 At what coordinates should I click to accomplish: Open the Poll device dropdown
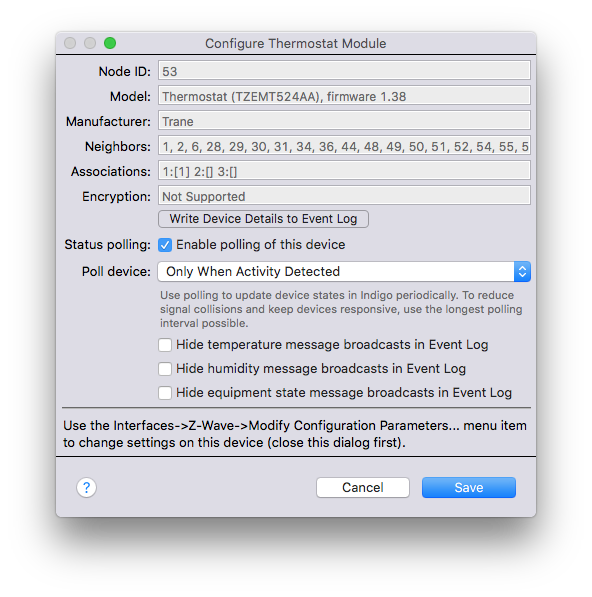click(x=344, y=271)
